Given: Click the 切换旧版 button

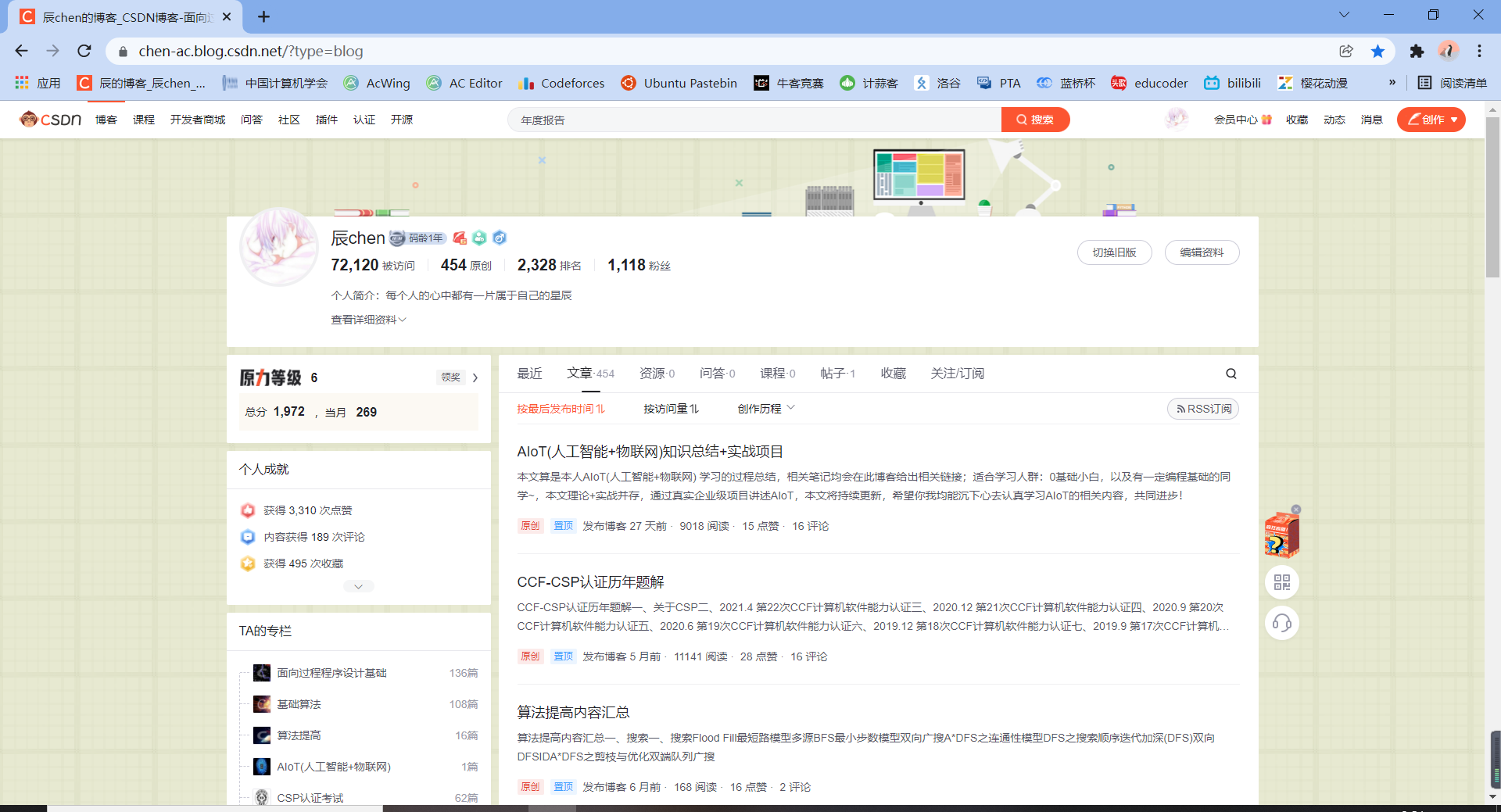Looking at the screenshot, I should [1114, 252].
